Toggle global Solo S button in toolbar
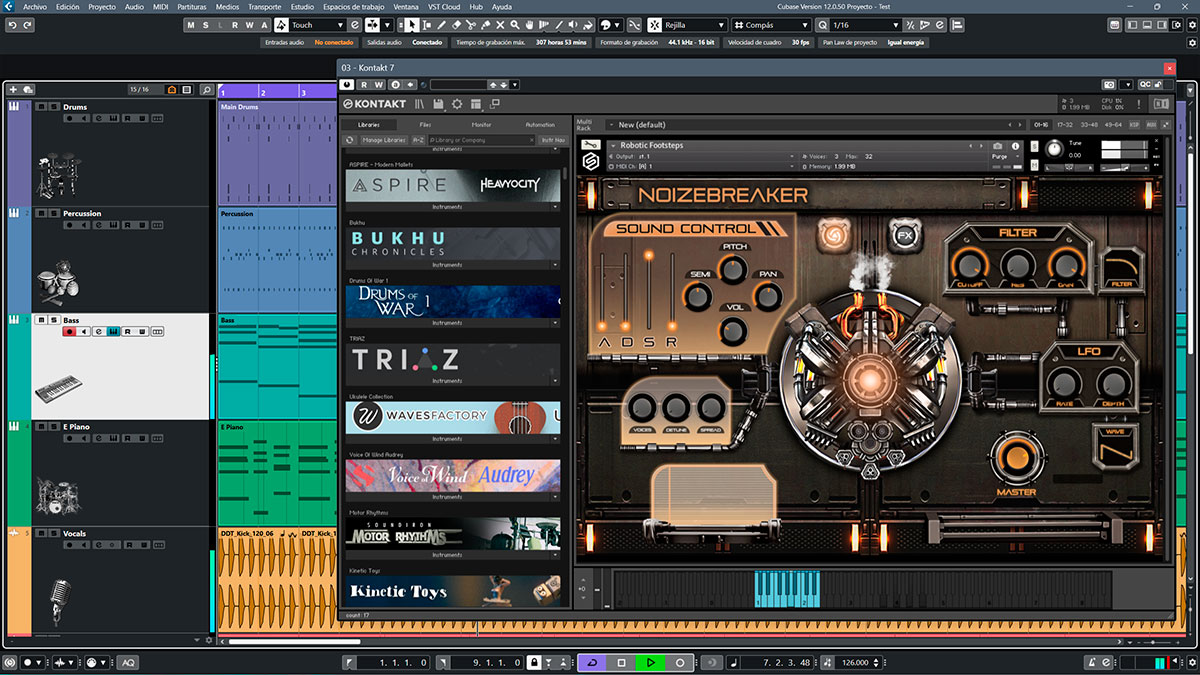 click(205, 24)
